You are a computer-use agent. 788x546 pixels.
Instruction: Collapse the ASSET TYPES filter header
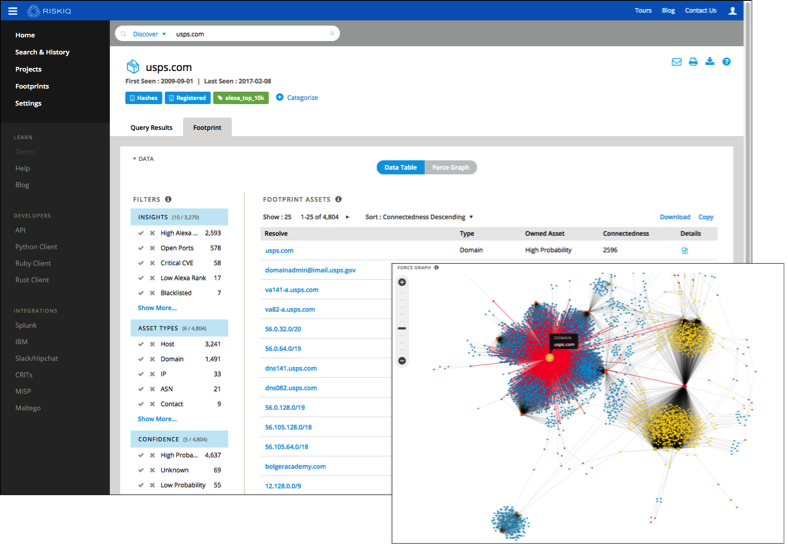pos(179,328)
